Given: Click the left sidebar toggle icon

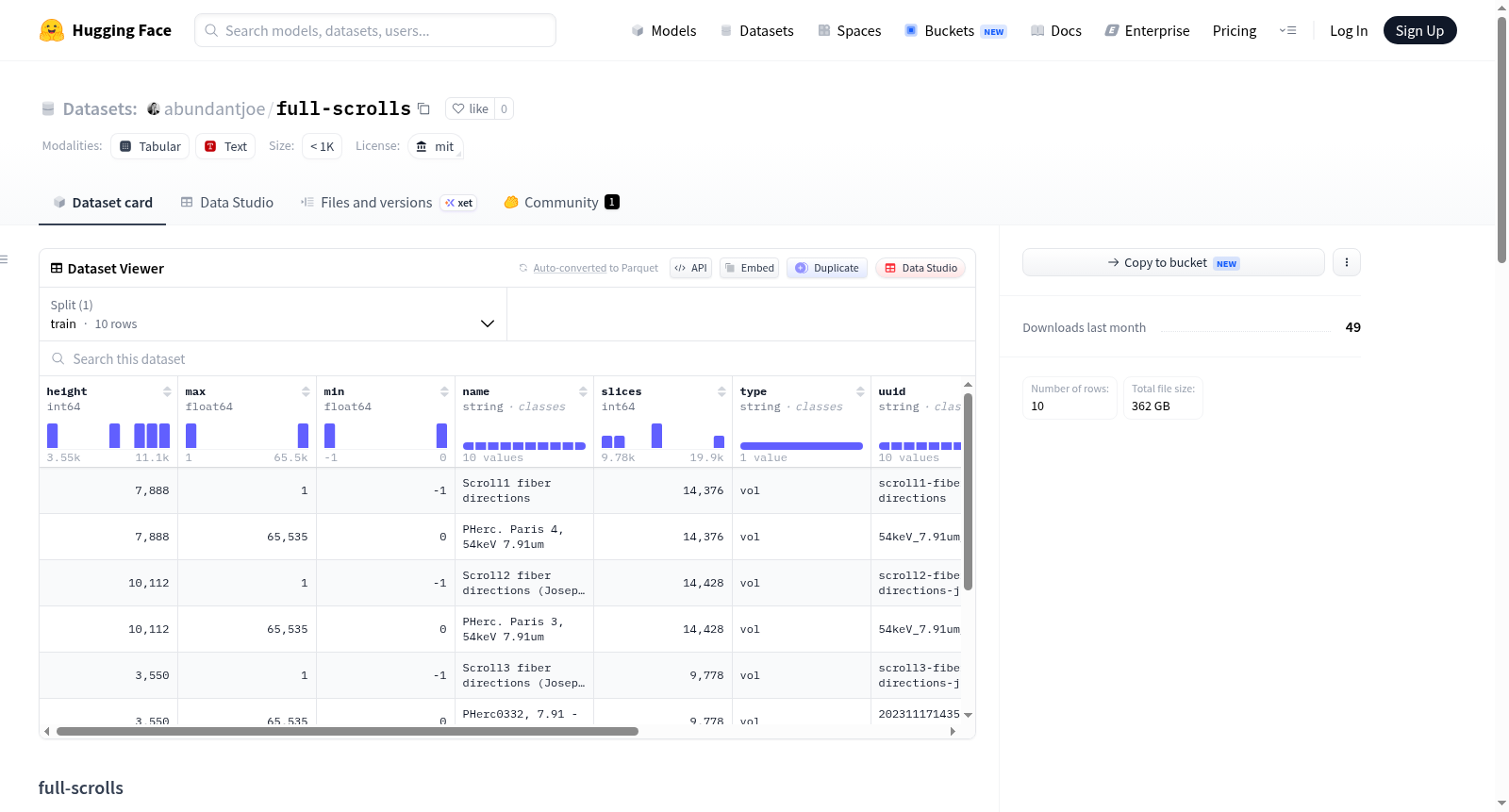Looking at the screenshot, I should pos(4,259).
